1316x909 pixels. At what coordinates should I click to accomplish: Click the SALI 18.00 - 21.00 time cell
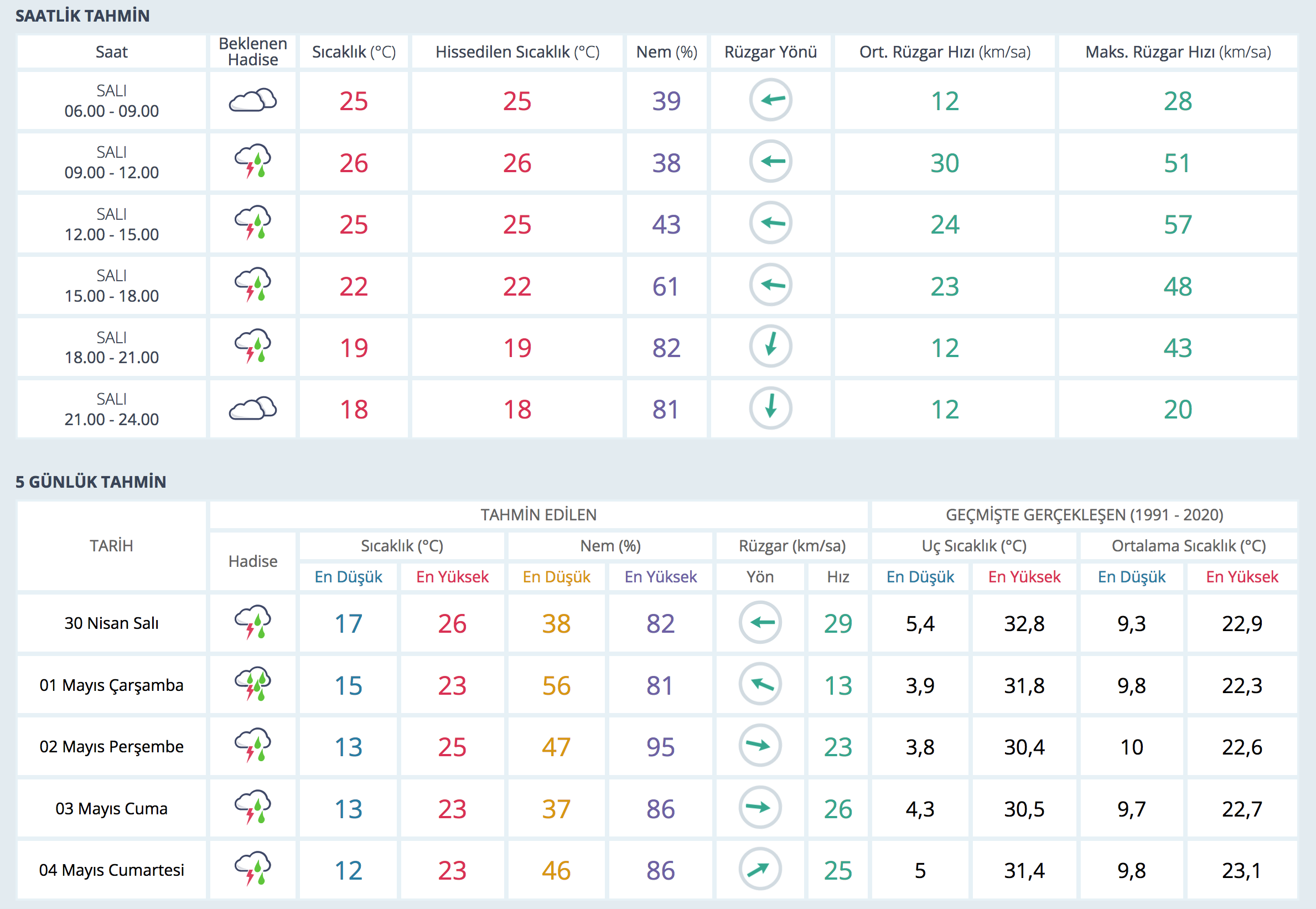(112, 347)
